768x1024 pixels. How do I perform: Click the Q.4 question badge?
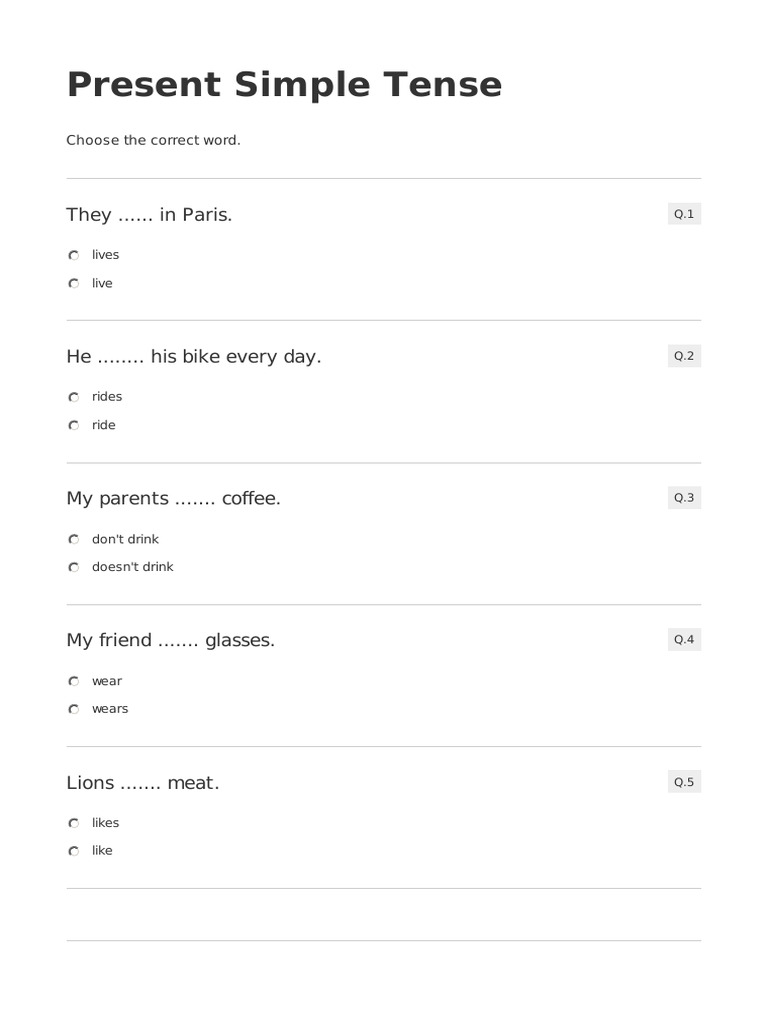pyautogui.click(x=684, y=640)
